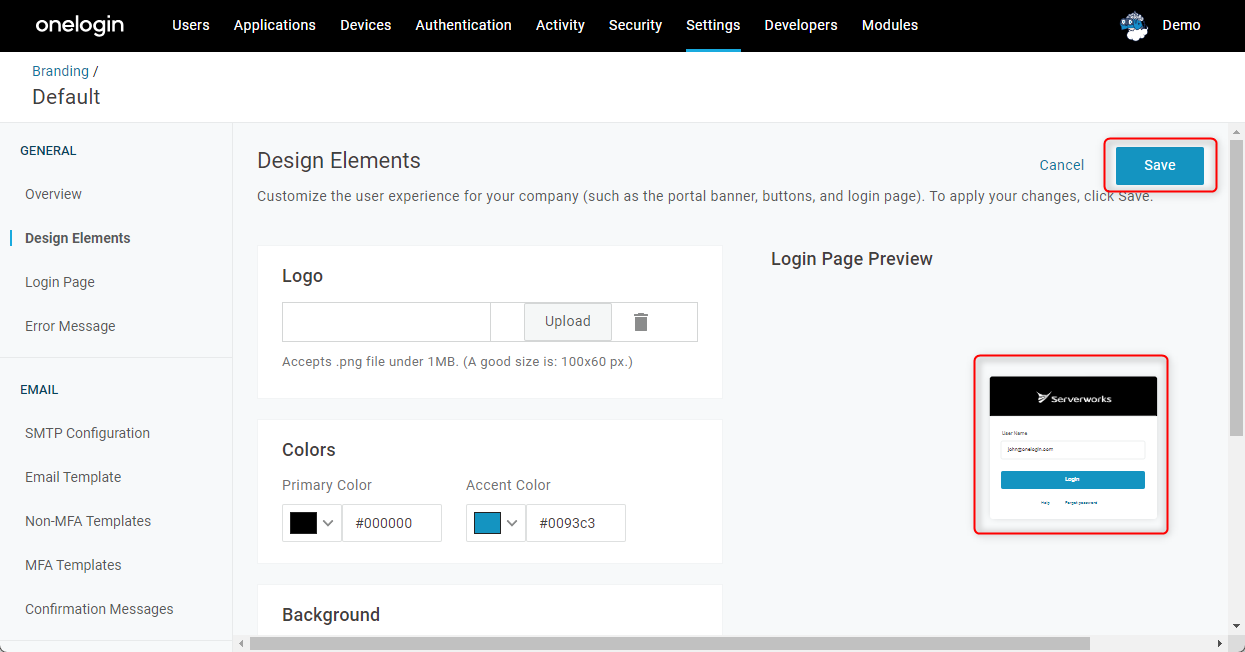This screenshot has height=652, width=1245.
Task: Click the GENERAL sidebar heading
Action: pyautogui.click(x=48, y=151)
